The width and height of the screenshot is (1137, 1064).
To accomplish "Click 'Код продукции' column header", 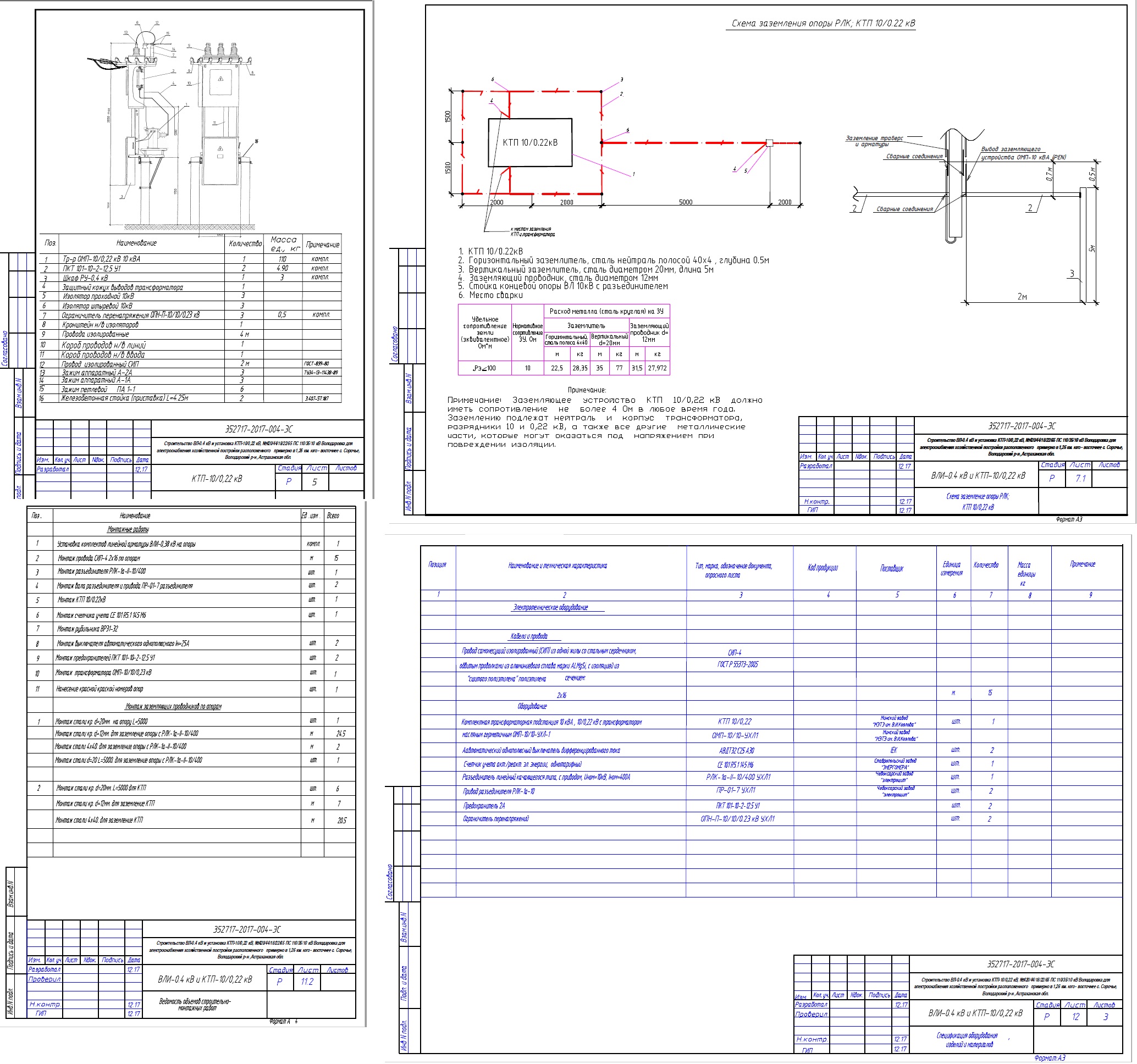I will click(823, 568).
